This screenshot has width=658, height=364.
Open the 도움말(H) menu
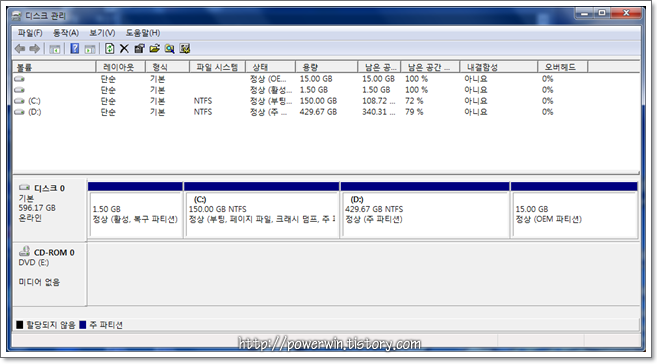(x=143, y=33)
